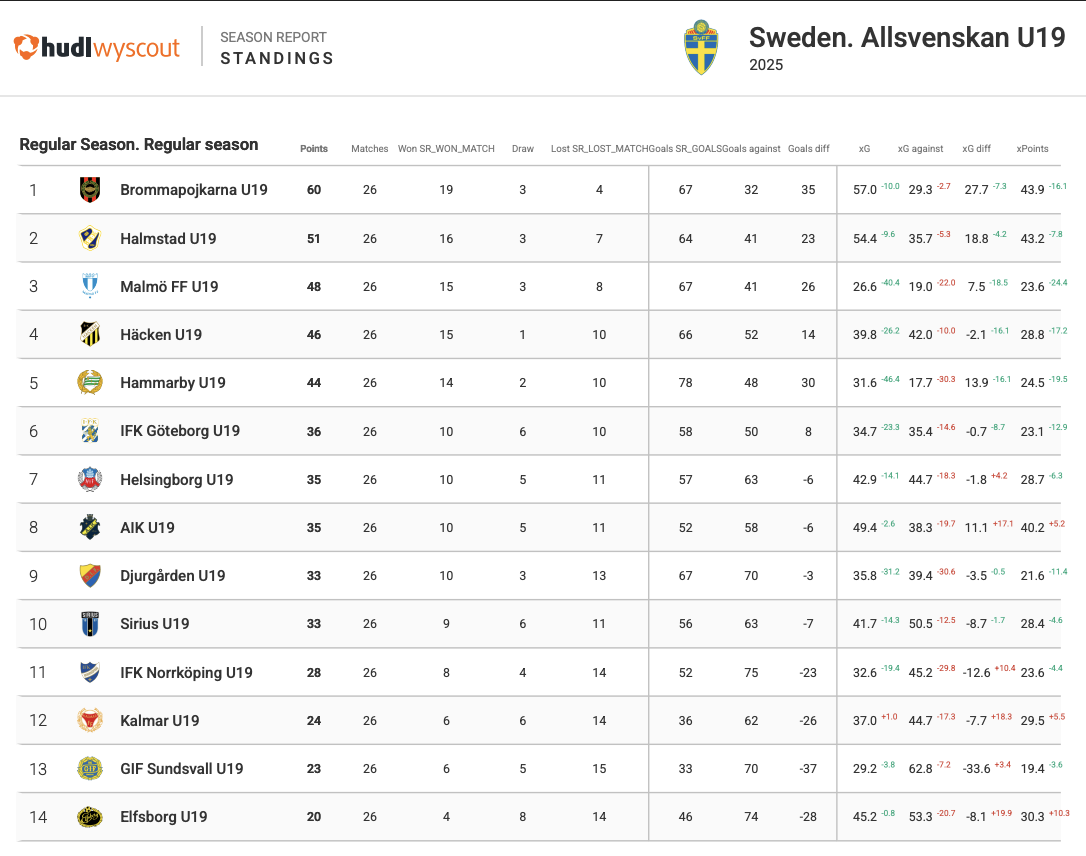Screen dimensions: 1086x856
Task: Click the Malmö FF U19 team crest
Action: (x=90, y=286)
